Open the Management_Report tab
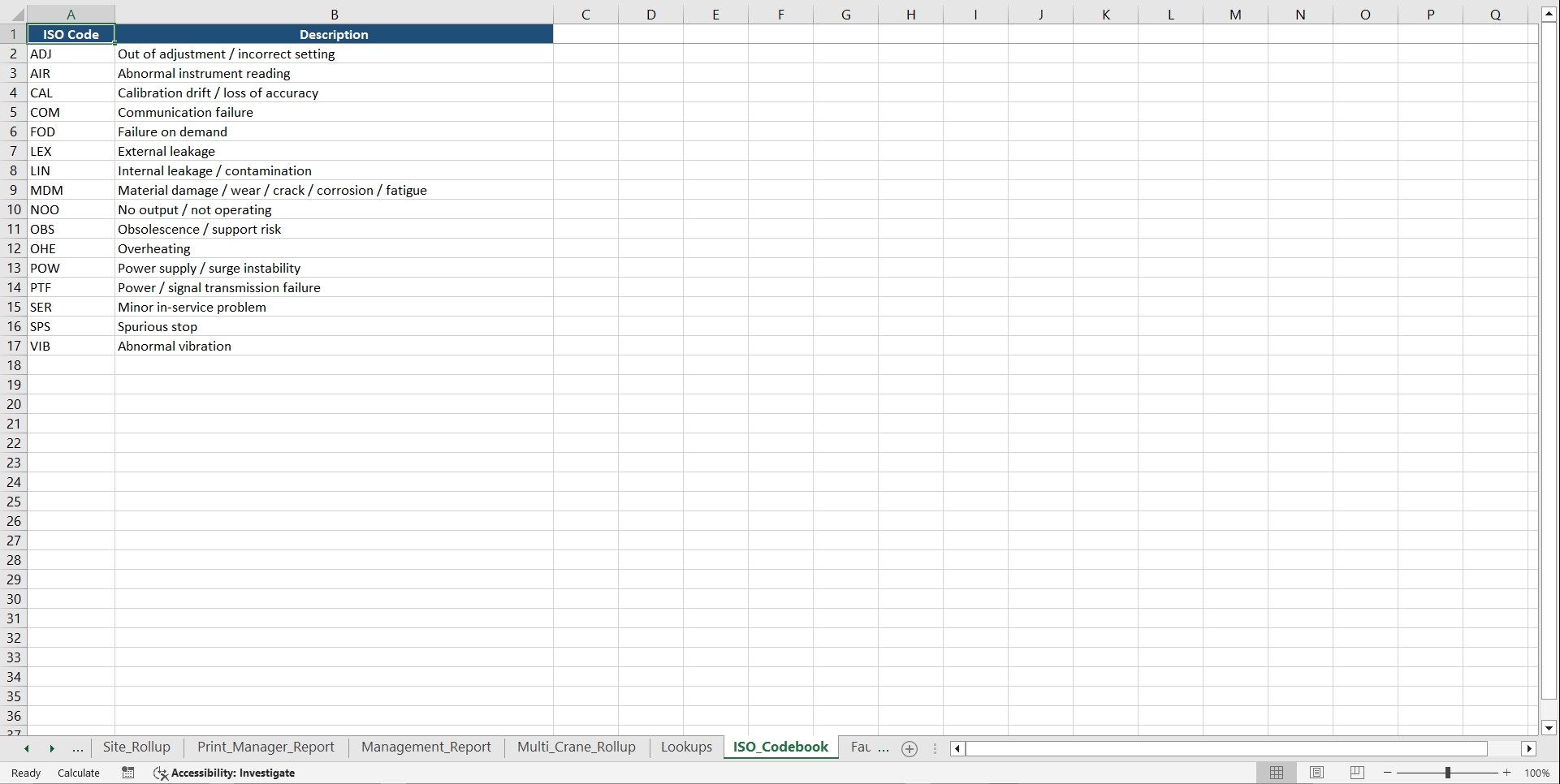Viewport: 1560px width, 784px height. (x=426, y=747)
